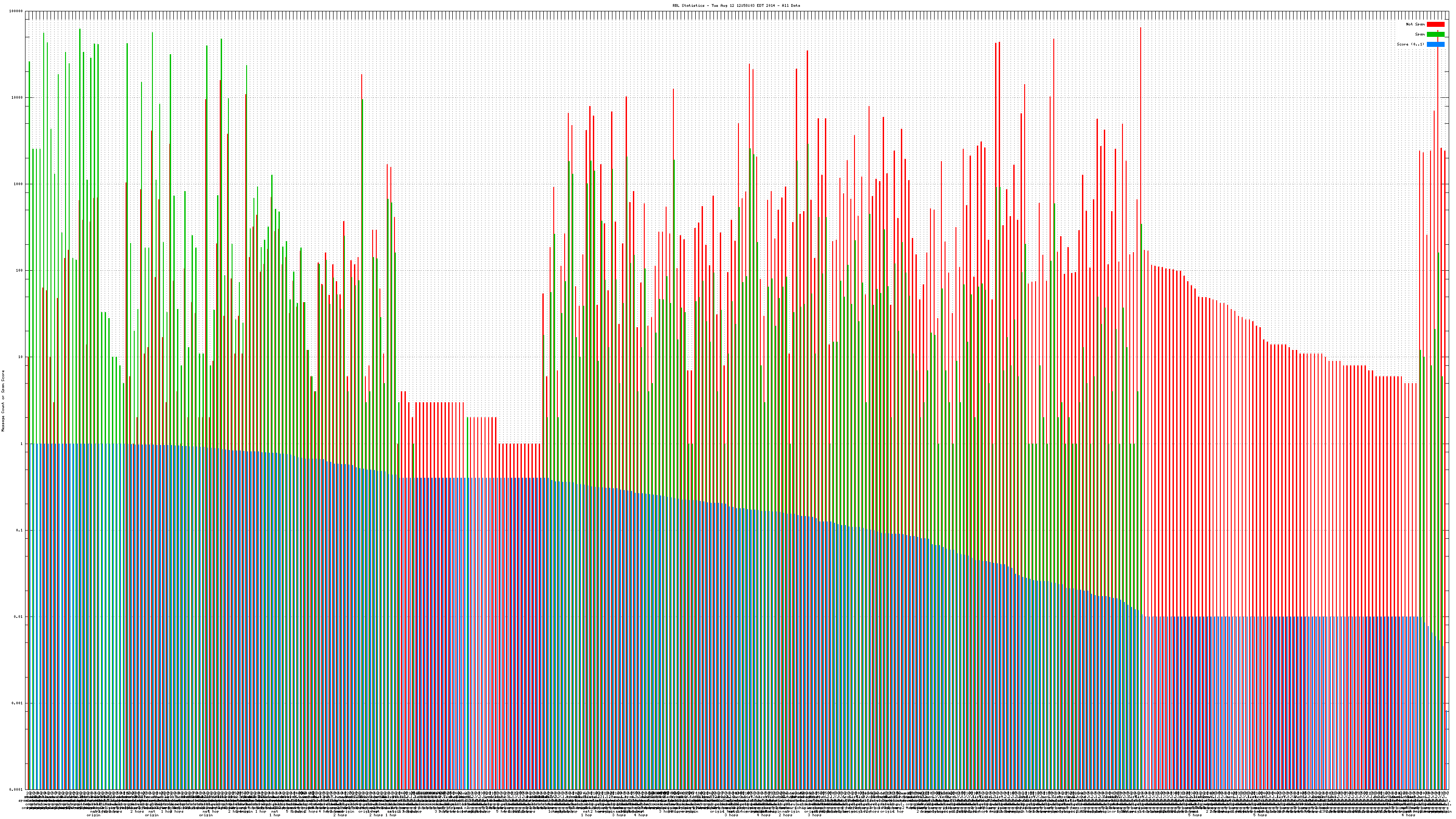The width and height of the screenshot is (1456, 819).
Task: Click the 0.01 y-axis tick label
Action: pyautogui.click(x=19, y=617)
